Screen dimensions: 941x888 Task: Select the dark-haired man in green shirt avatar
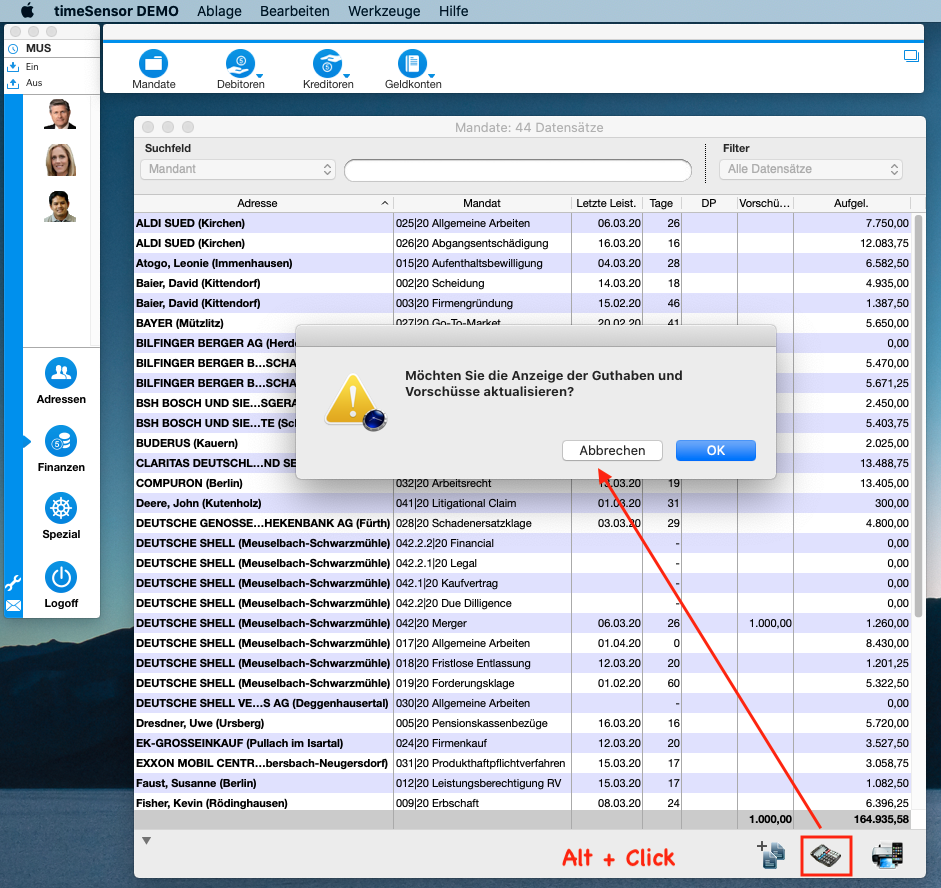60,206
